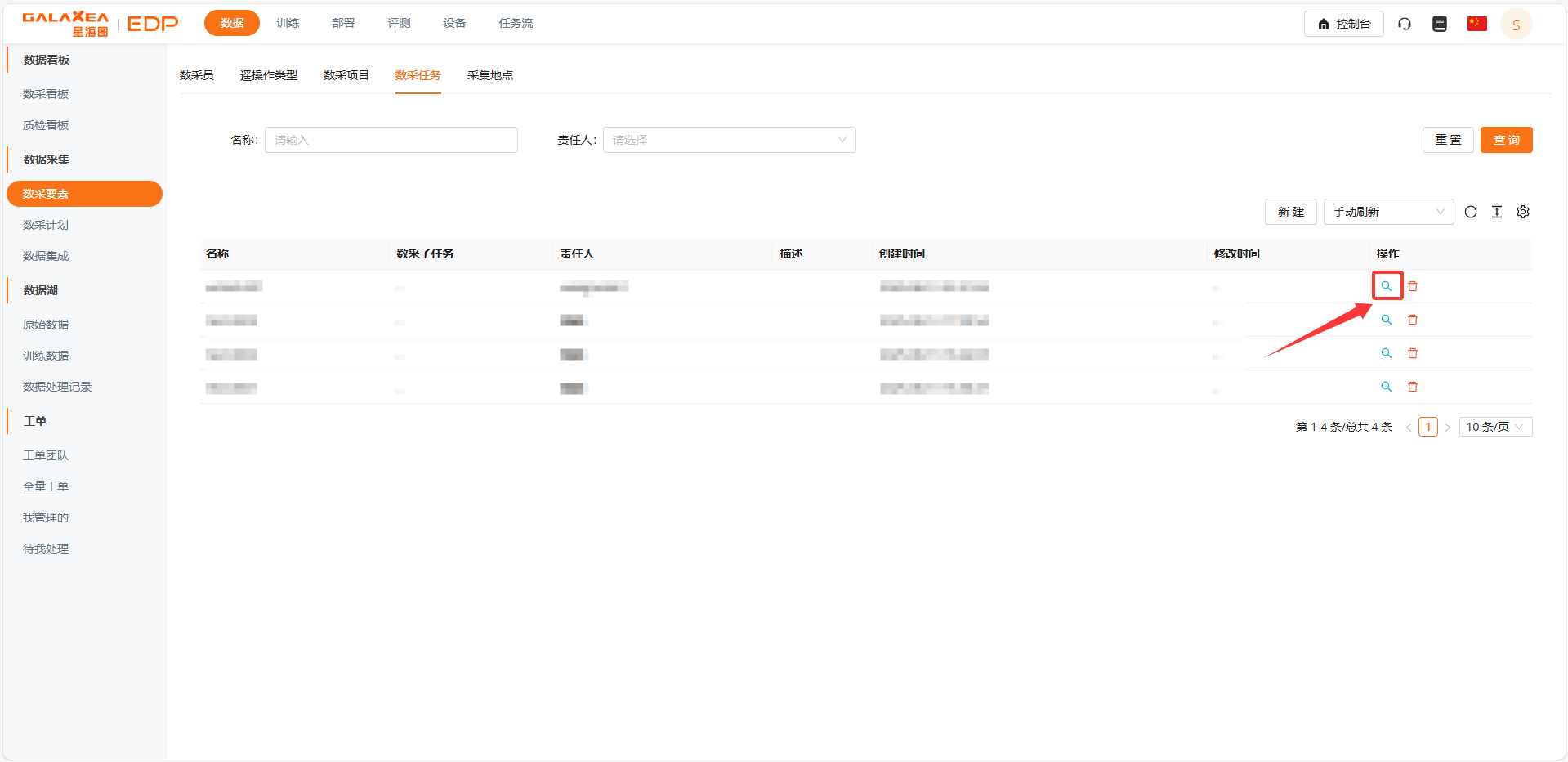Click the refresh icon above the table
The width and height of the screenshot is (1568, 762).
point(1471,212)
